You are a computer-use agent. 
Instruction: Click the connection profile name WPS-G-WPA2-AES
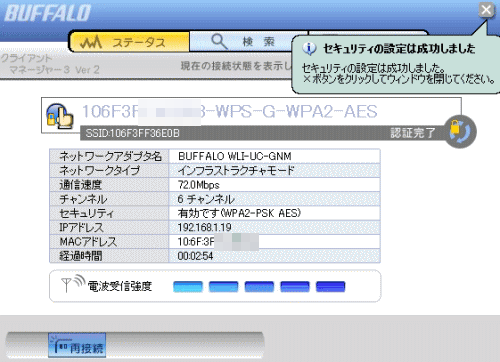tap(230, 111)
